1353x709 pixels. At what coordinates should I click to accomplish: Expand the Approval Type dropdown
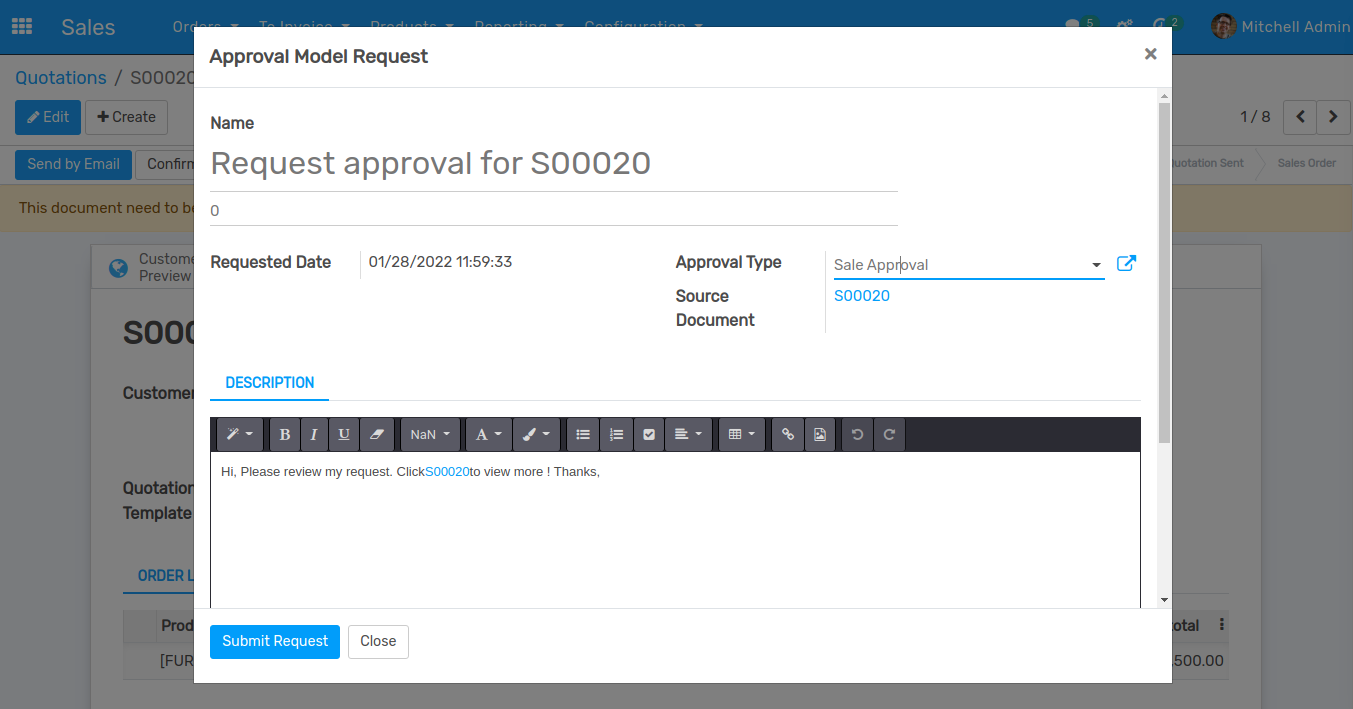pos(1096,265)
